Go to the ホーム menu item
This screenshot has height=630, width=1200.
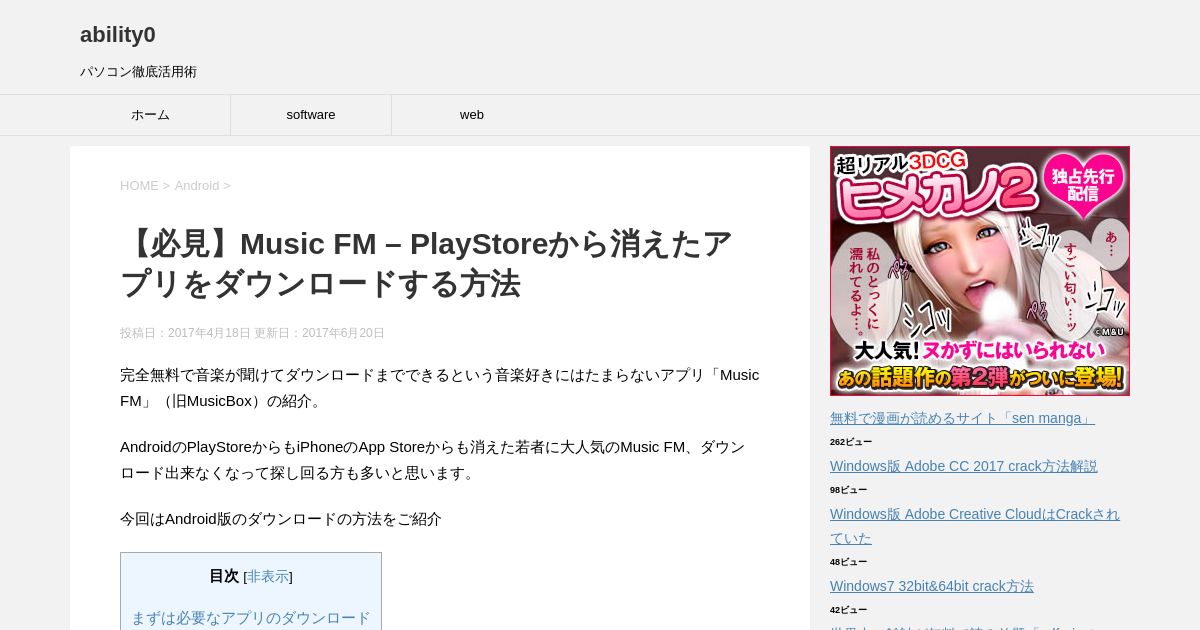[x=150, y=115]
